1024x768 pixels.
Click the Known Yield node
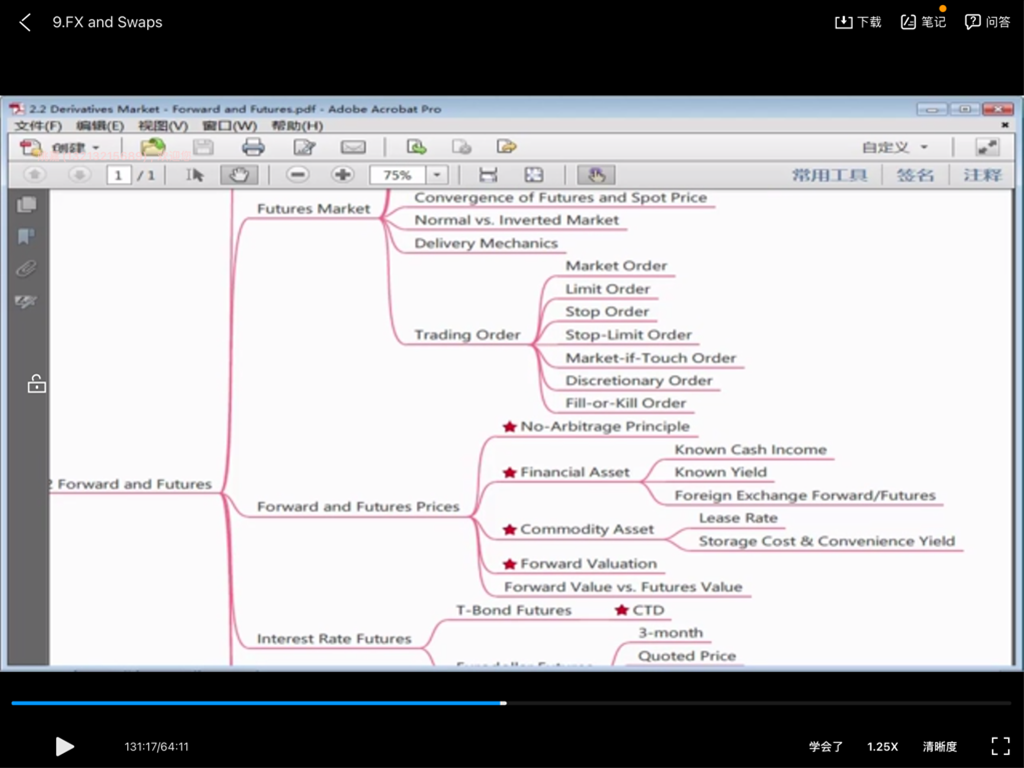pyautogui.click(x=720, y=472)
